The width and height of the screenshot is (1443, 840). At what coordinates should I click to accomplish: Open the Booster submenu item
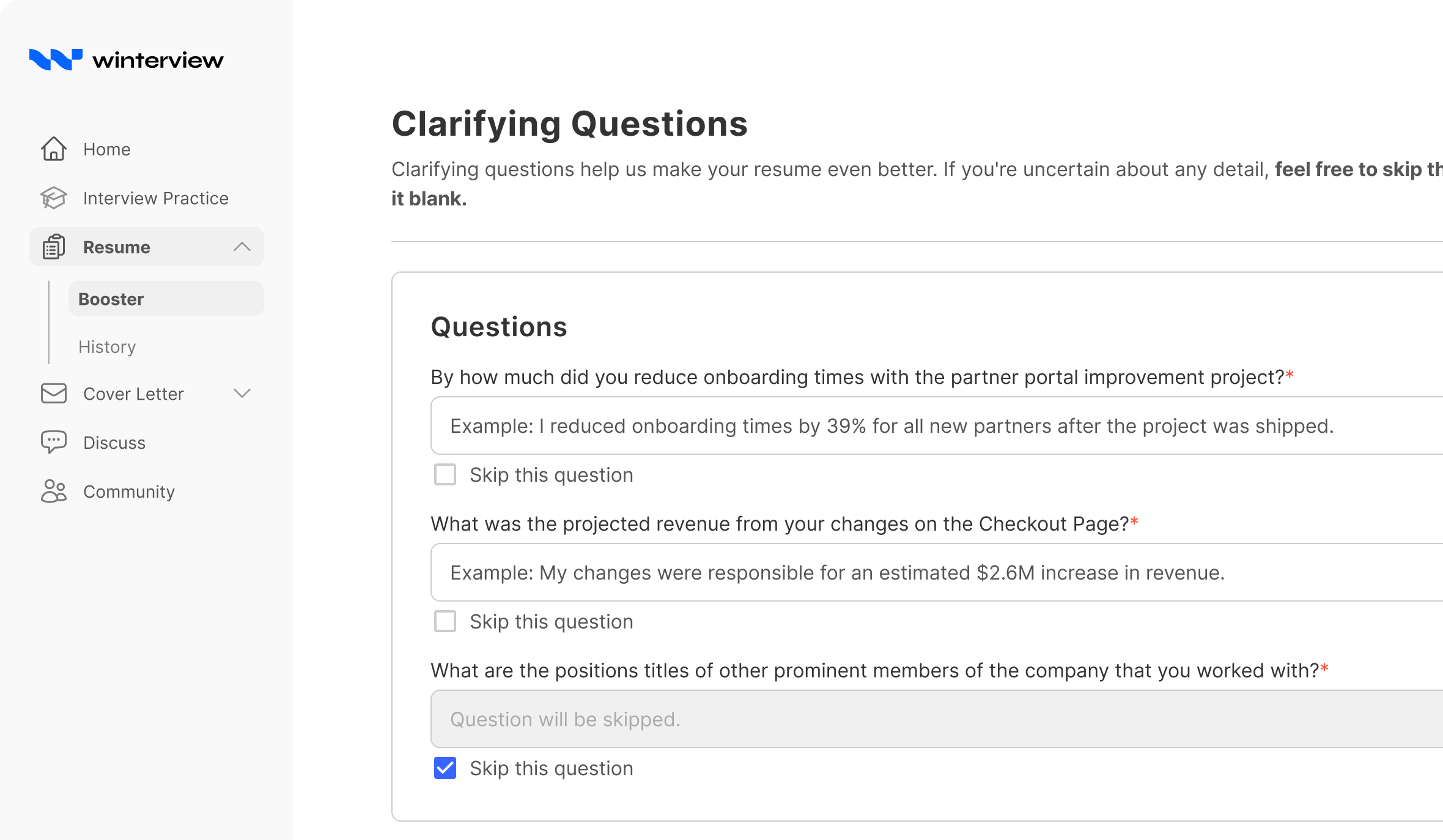pos(111,299)
